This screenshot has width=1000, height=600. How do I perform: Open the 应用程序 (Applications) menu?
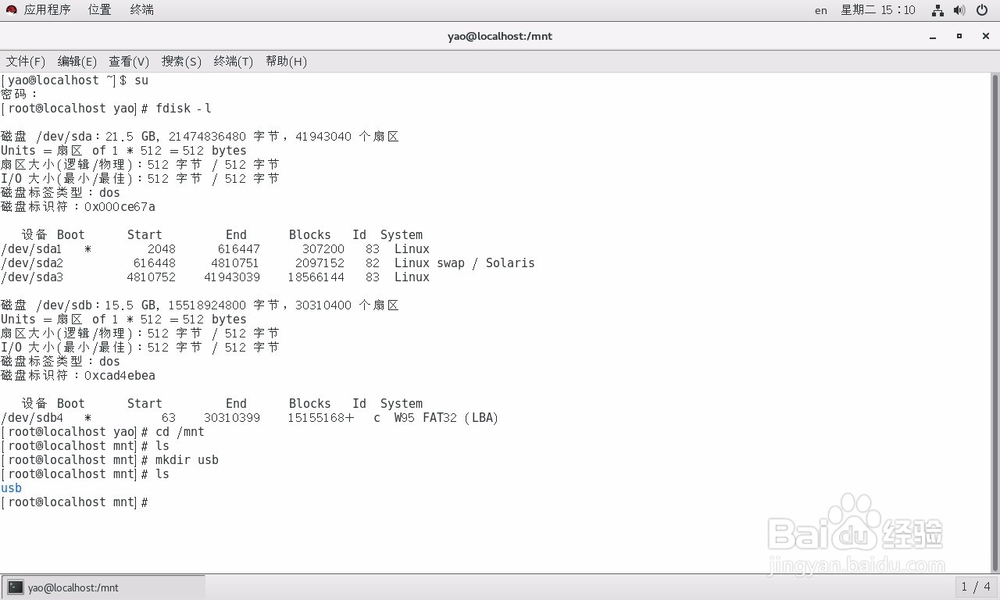(x=47, y=10)
